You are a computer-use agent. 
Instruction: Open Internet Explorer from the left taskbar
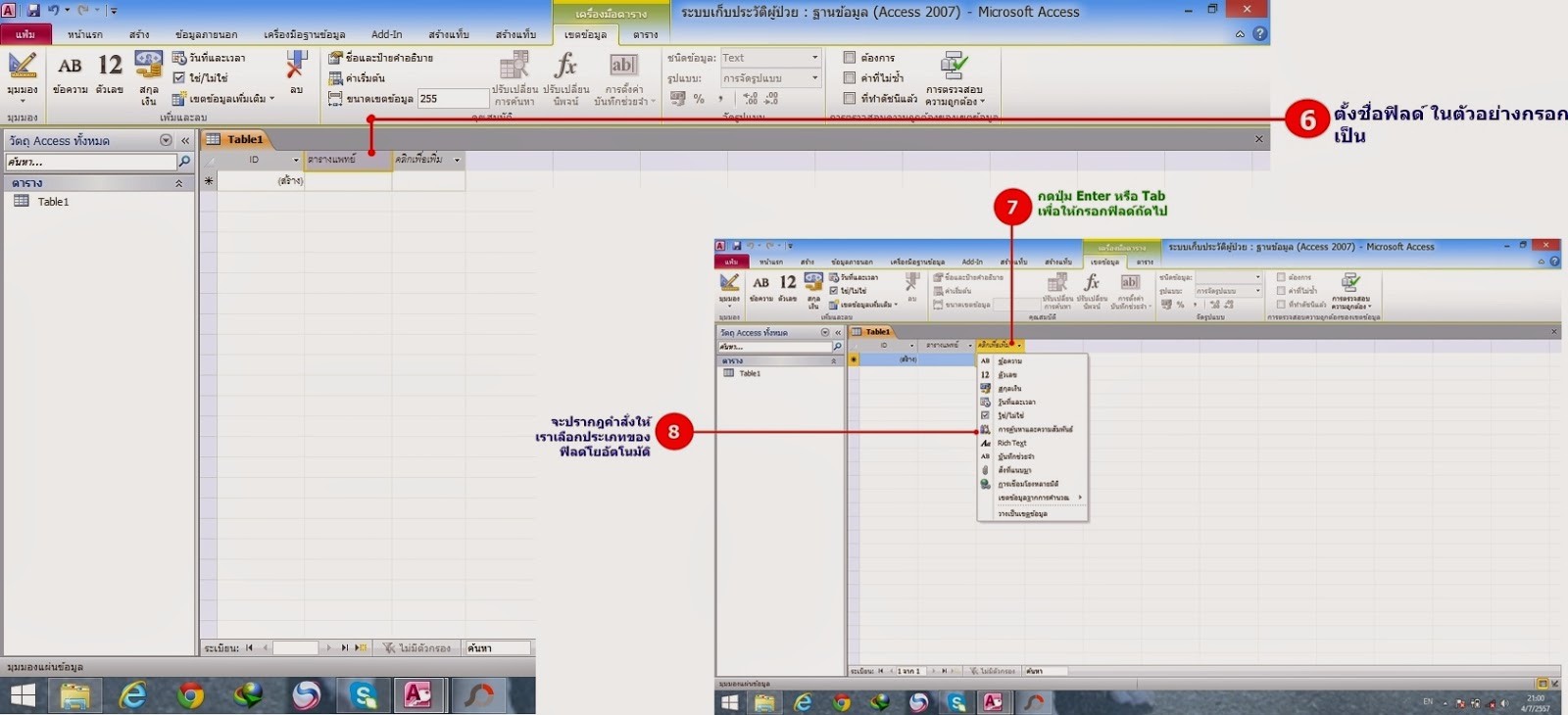(x=132, y=695)
